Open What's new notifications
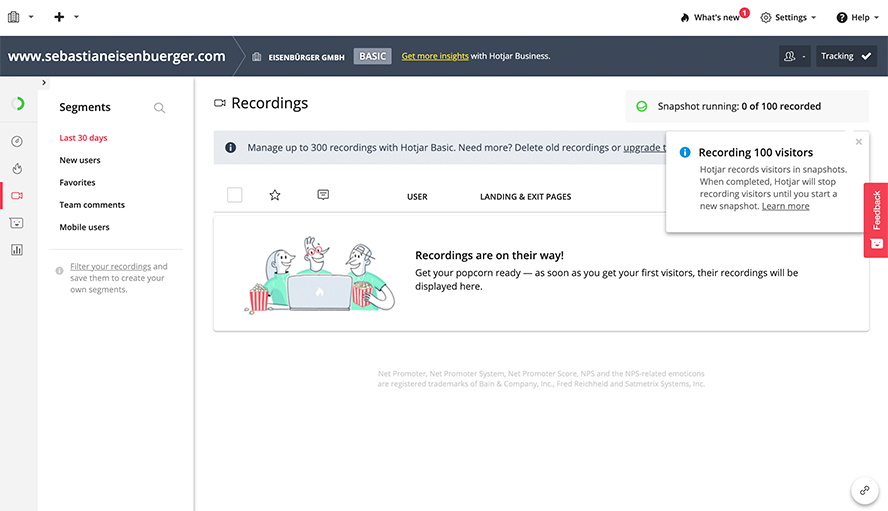888x511 pixels. pos(714,17)
